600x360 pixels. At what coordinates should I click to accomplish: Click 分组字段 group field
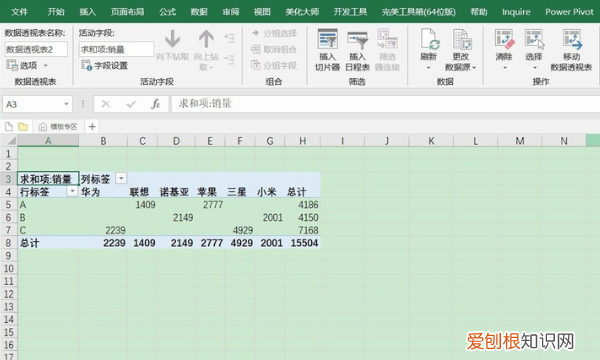click(274, 65)
